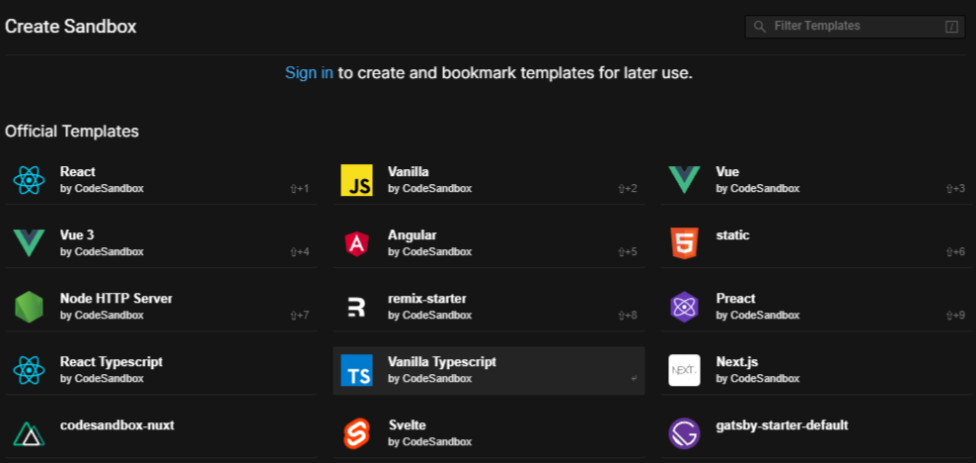Click the Remix R logo icon

[357, 307]
